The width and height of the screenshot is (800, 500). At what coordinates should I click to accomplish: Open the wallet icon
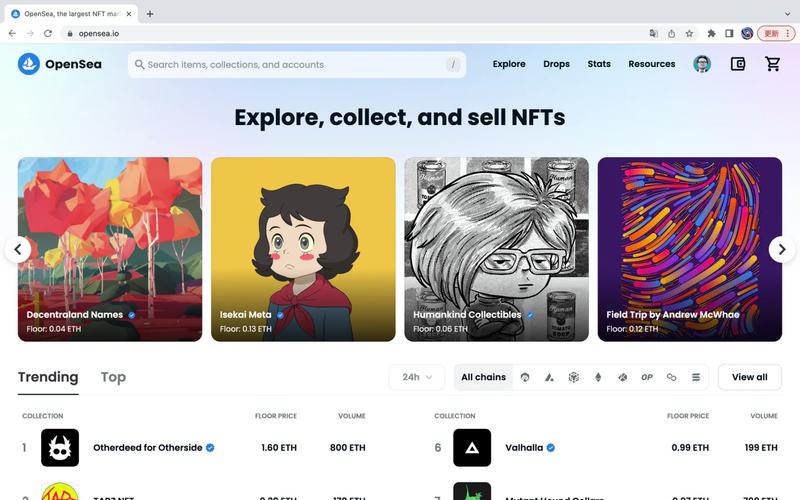click(x=738, y=64)
